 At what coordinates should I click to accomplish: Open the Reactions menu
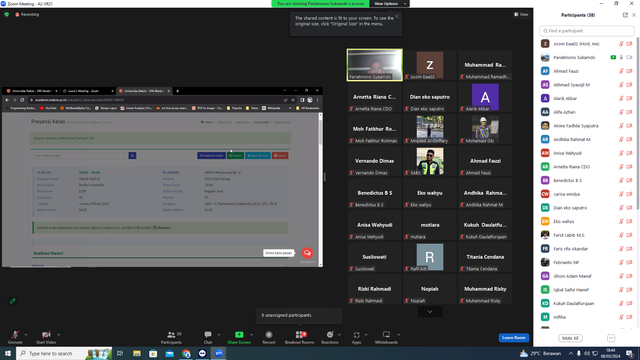click(329, 337)
